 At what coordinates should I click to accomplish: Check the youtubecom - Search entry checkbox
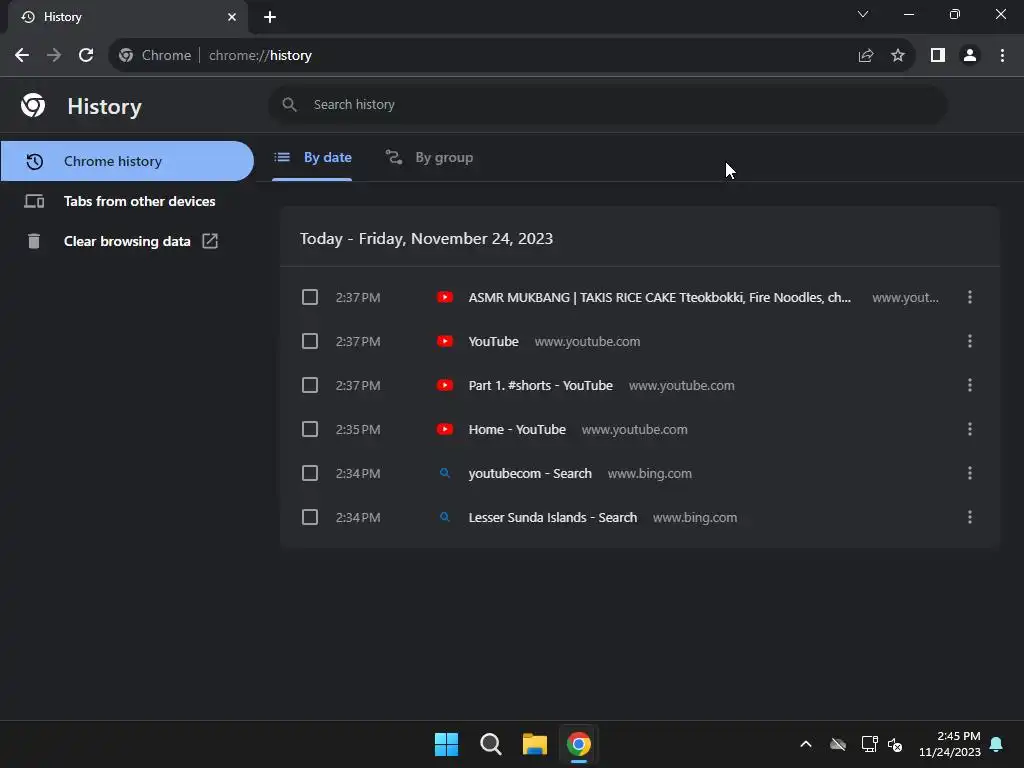point(310,473)
